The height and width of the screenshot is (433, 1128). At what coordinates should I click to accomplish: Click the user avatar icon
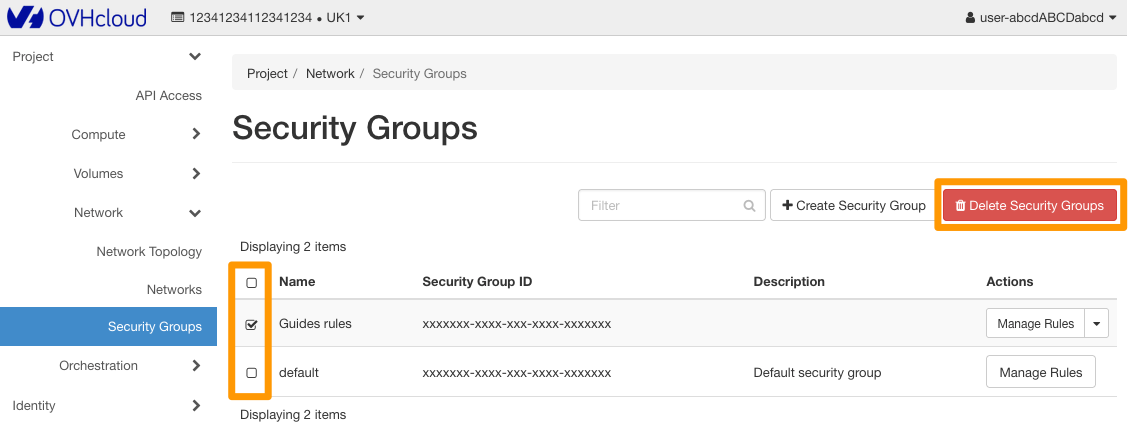pos(970,17)
